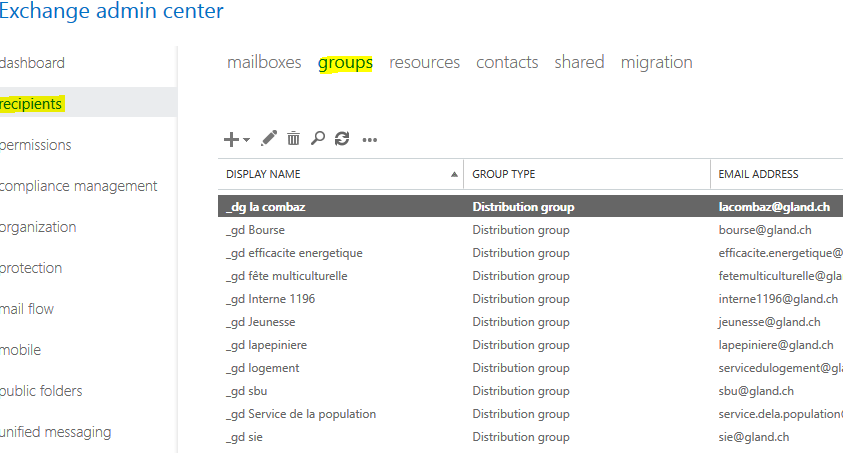Open public folders in the sidebar

[x=42, y=391]
